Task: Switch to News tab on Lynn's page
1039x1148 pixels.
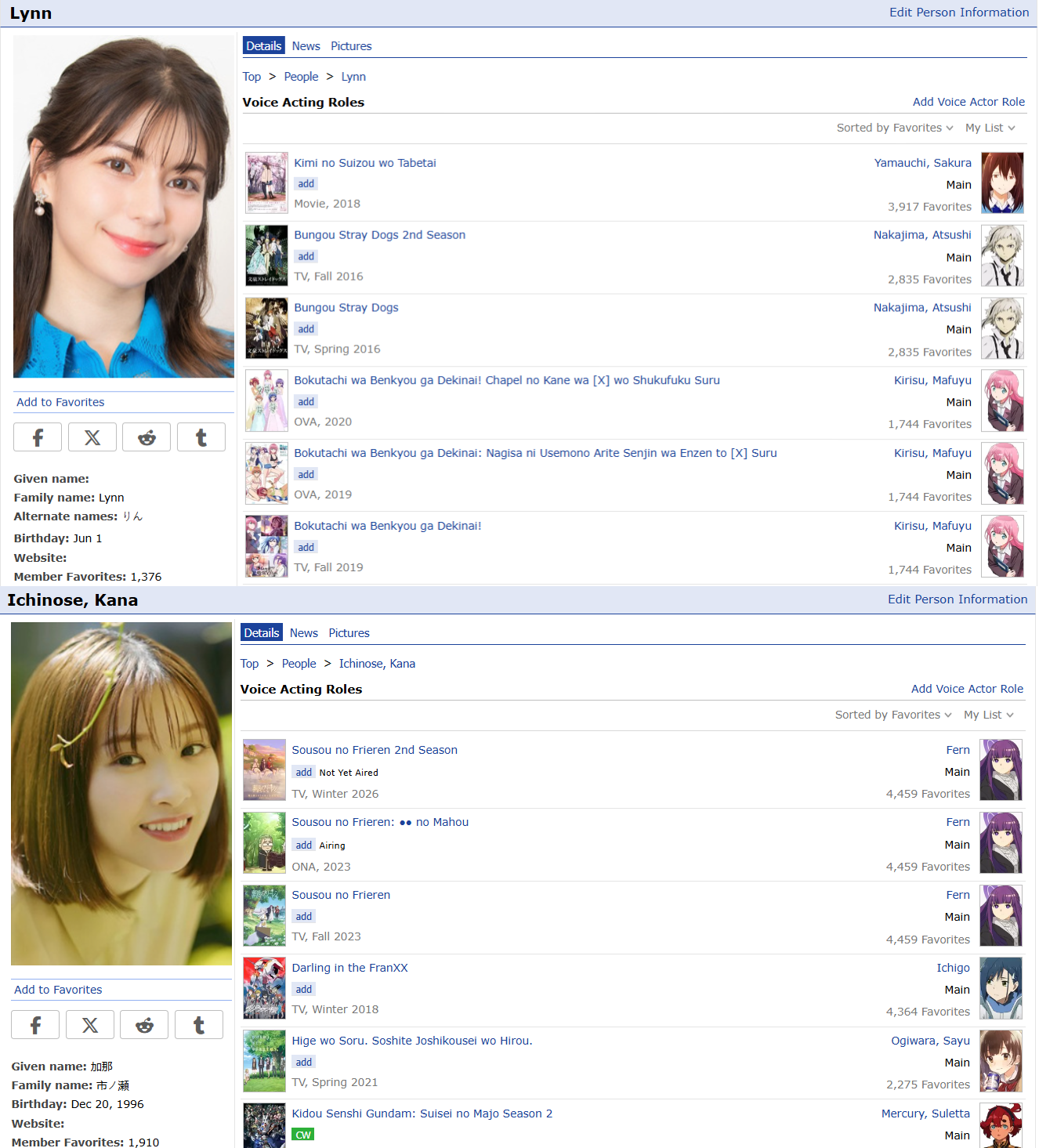Action: 306,46
